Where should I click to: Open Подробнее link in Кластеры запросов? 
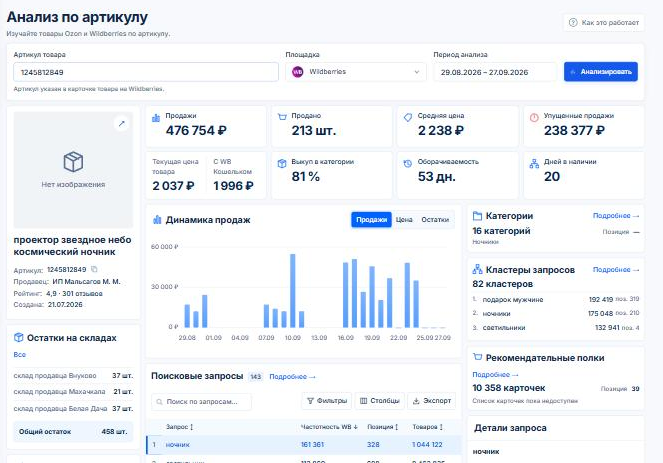pos(616,270)
